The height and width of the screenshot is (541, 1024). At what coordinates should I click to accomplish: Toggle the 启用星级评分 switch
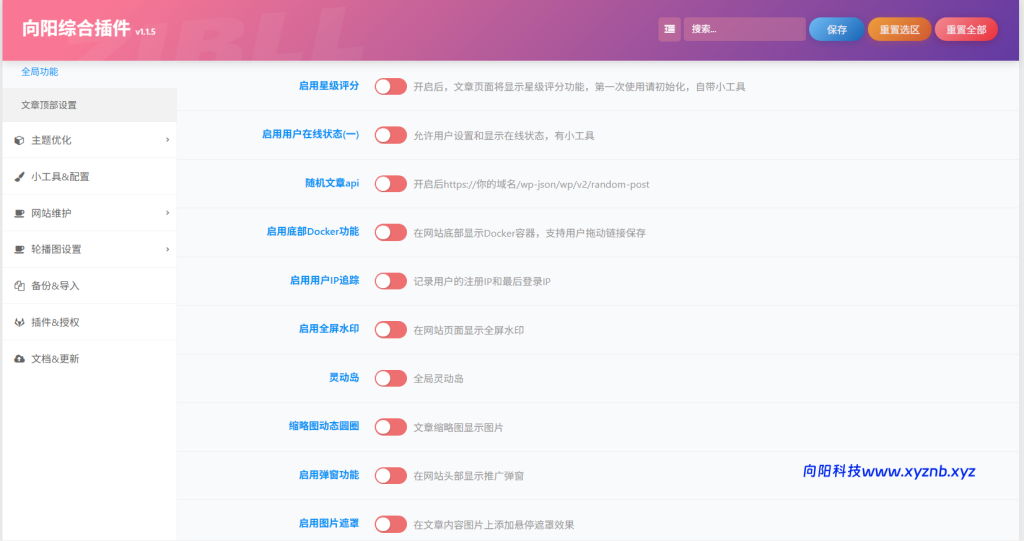[391, 87]
